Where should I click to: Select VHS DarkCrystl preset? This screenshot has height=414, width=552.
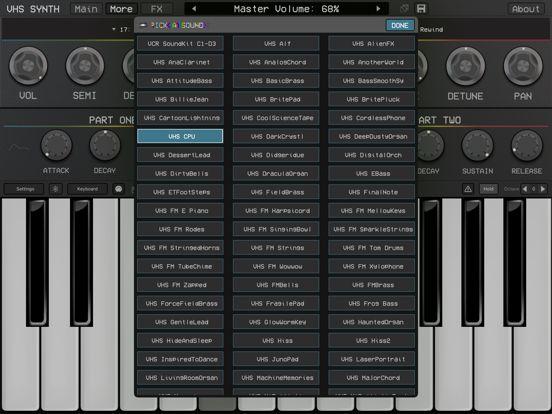point(276,136)
